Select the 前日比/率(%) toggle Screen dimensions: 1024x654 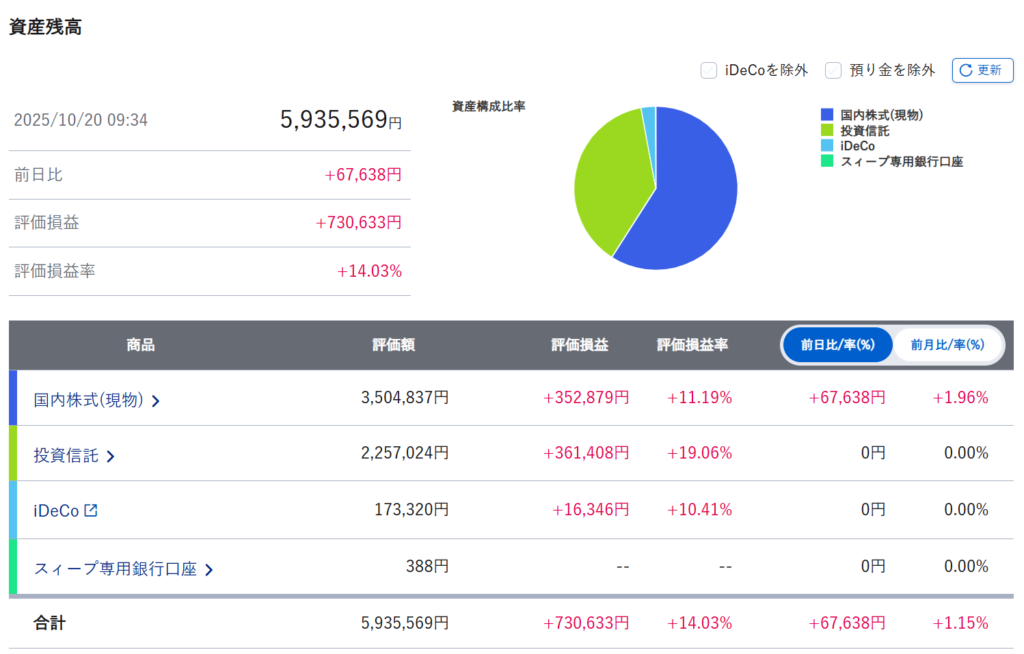(x=838, y=345)
